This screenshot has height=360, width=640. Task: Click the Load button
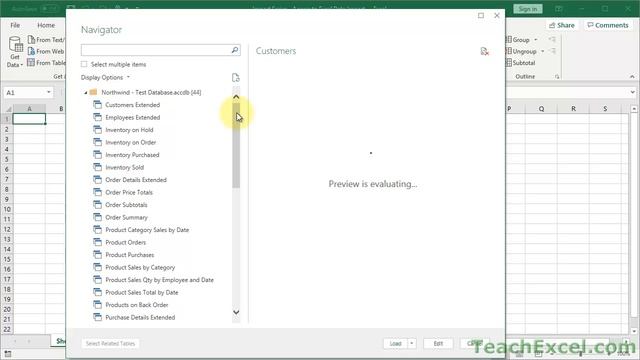(396, 343)
